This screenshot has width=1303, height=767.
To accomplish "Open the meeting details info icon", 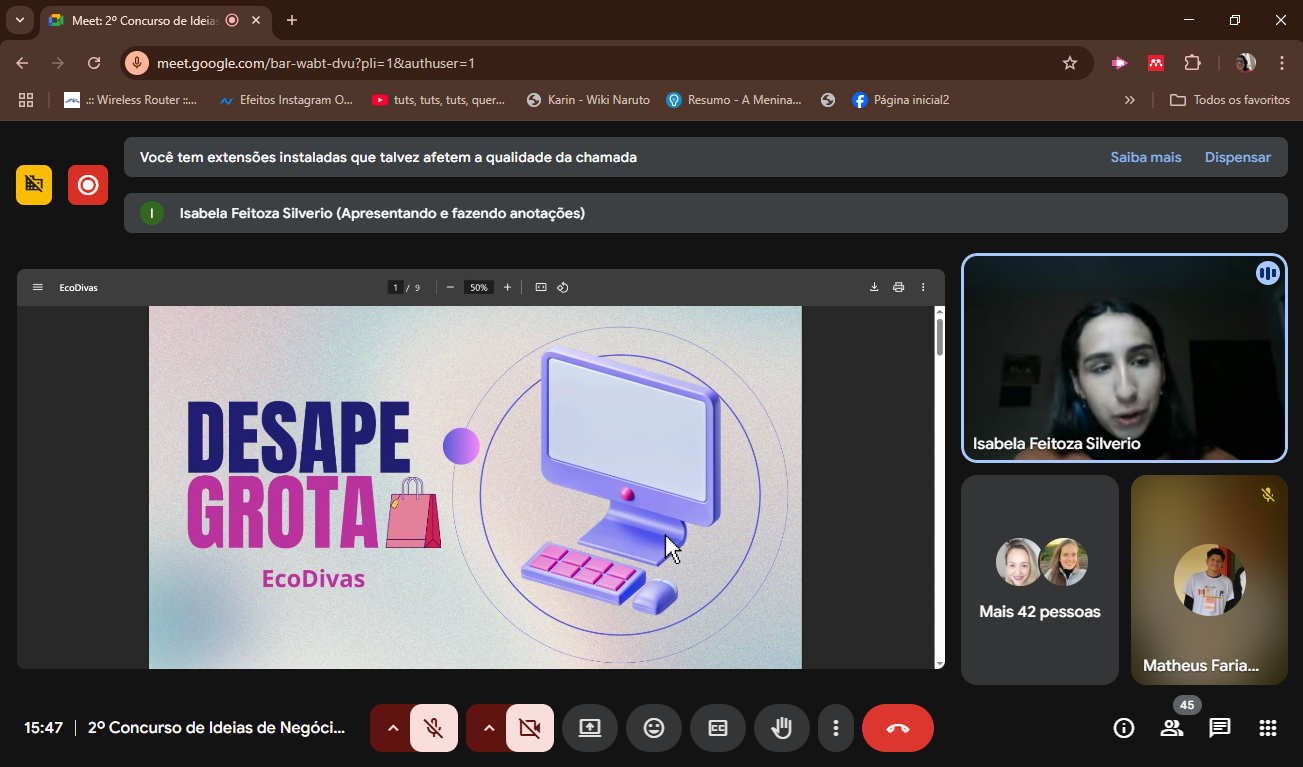I will coord(1123,728).
